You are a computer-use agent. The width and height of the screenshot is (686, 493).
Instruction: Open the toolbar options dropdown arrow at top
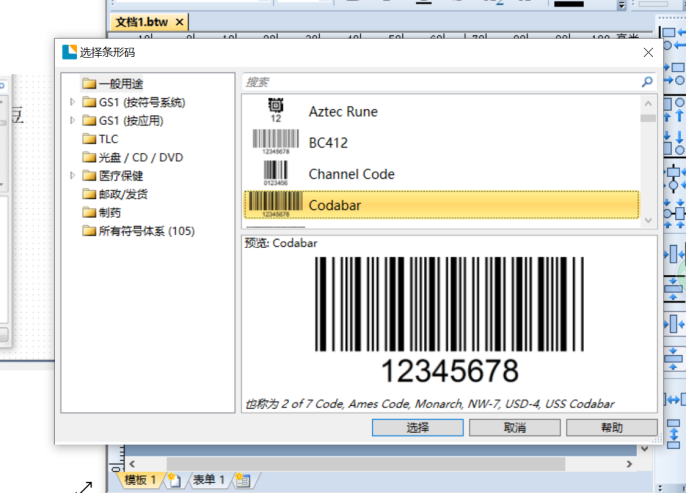[x=622, y=5]
